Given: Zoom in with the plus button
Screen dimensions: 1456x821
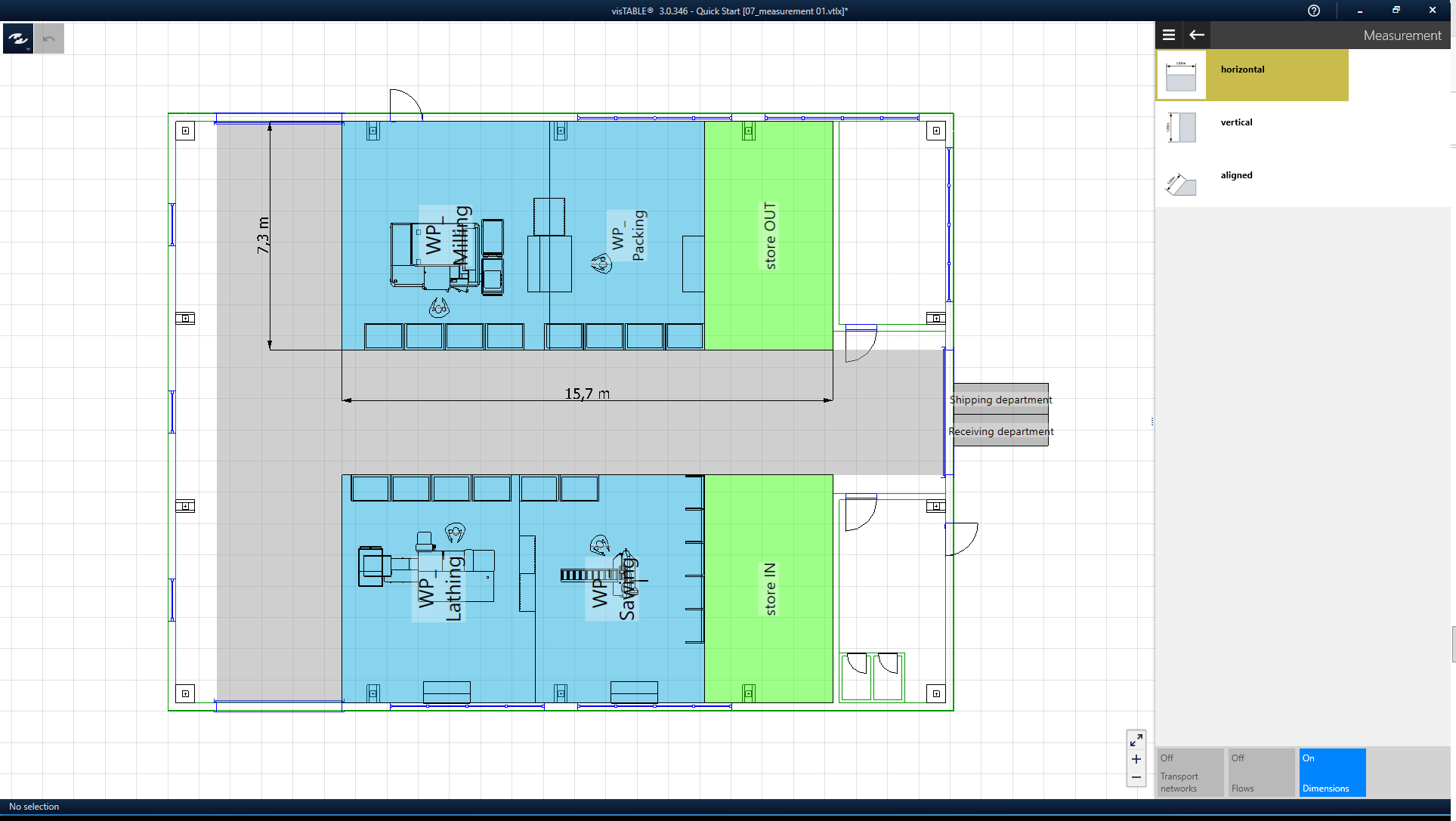Looking at the screenshot, I should tap(1136, 759).
